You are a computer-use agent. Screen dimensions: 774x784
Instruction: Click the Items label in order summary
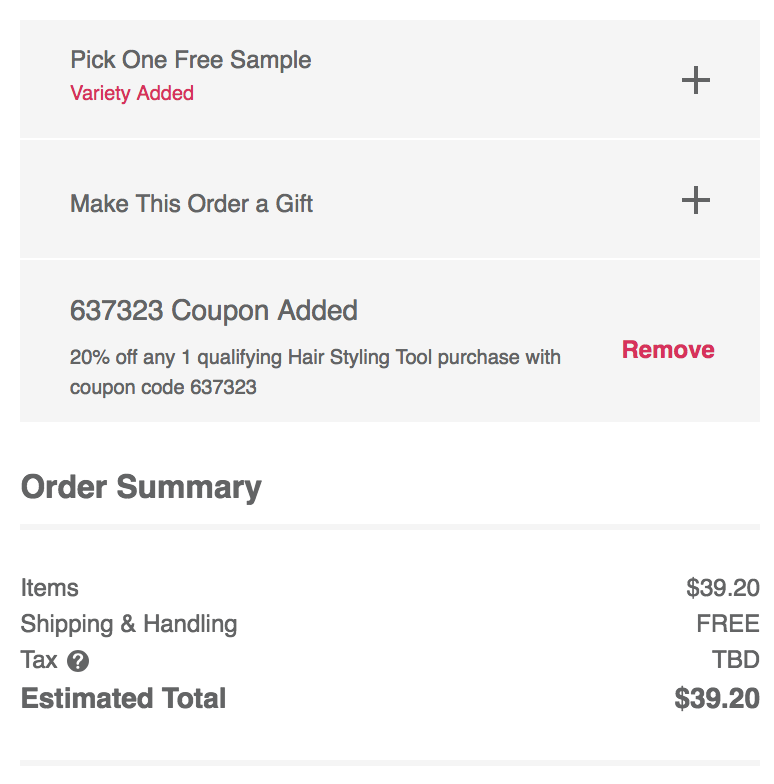tap(50, 588)
